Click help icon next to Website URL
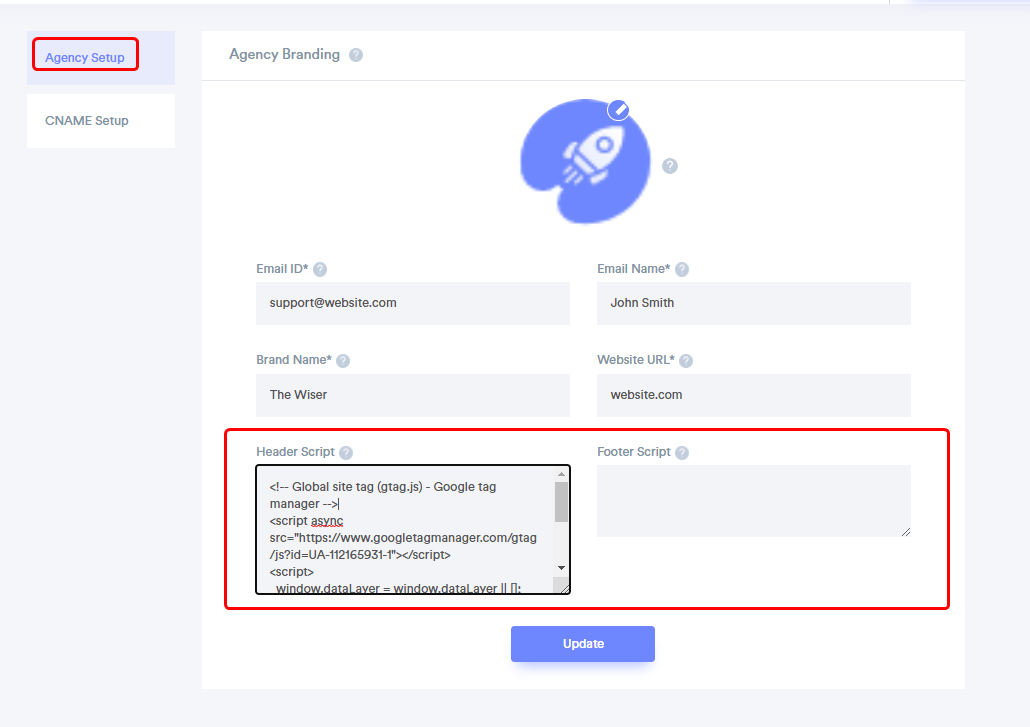Screen dimensions: 1030x727 tap(686, 361)
